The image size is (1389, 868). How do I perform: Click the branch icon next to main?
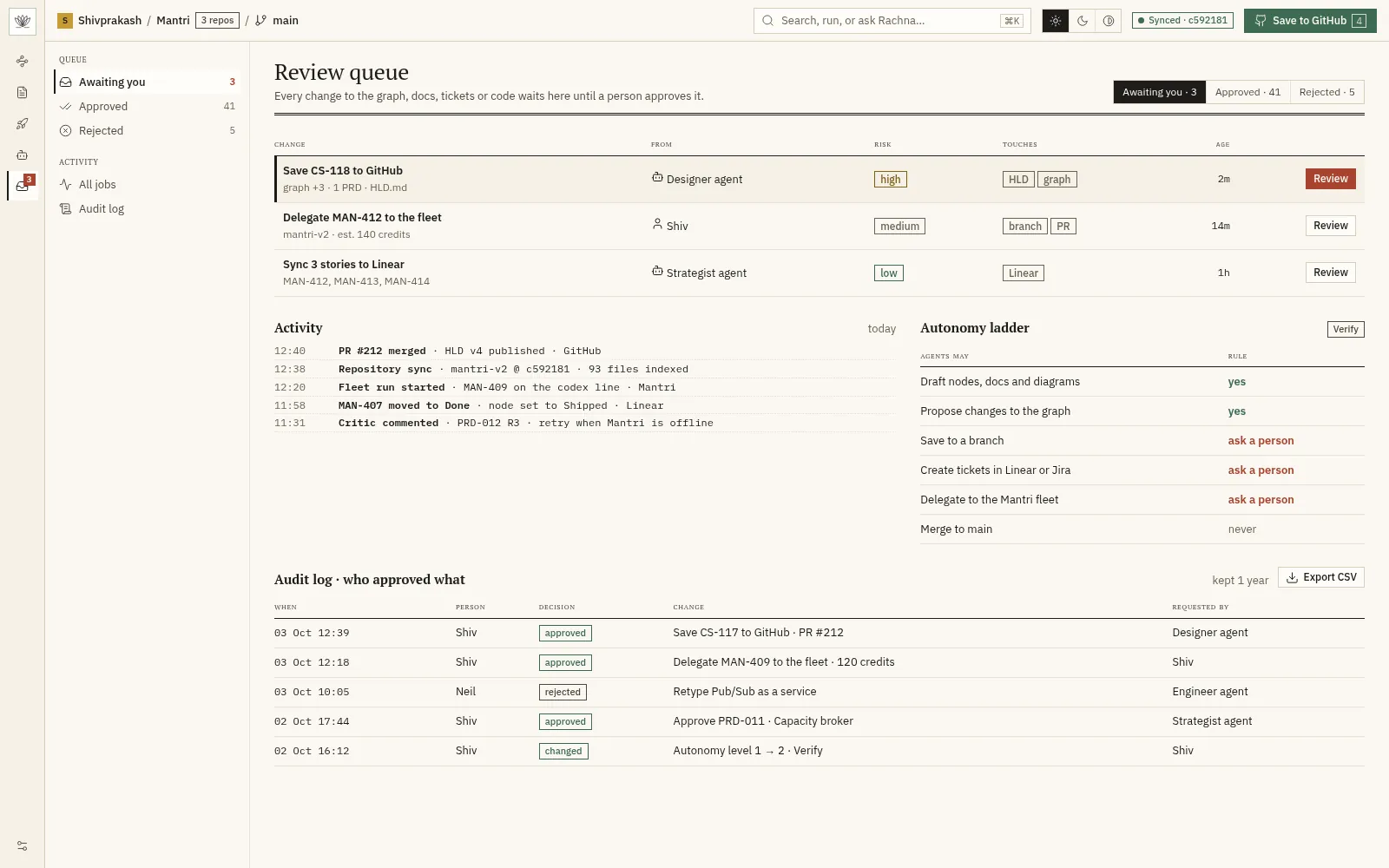click(x=260, y=21)
